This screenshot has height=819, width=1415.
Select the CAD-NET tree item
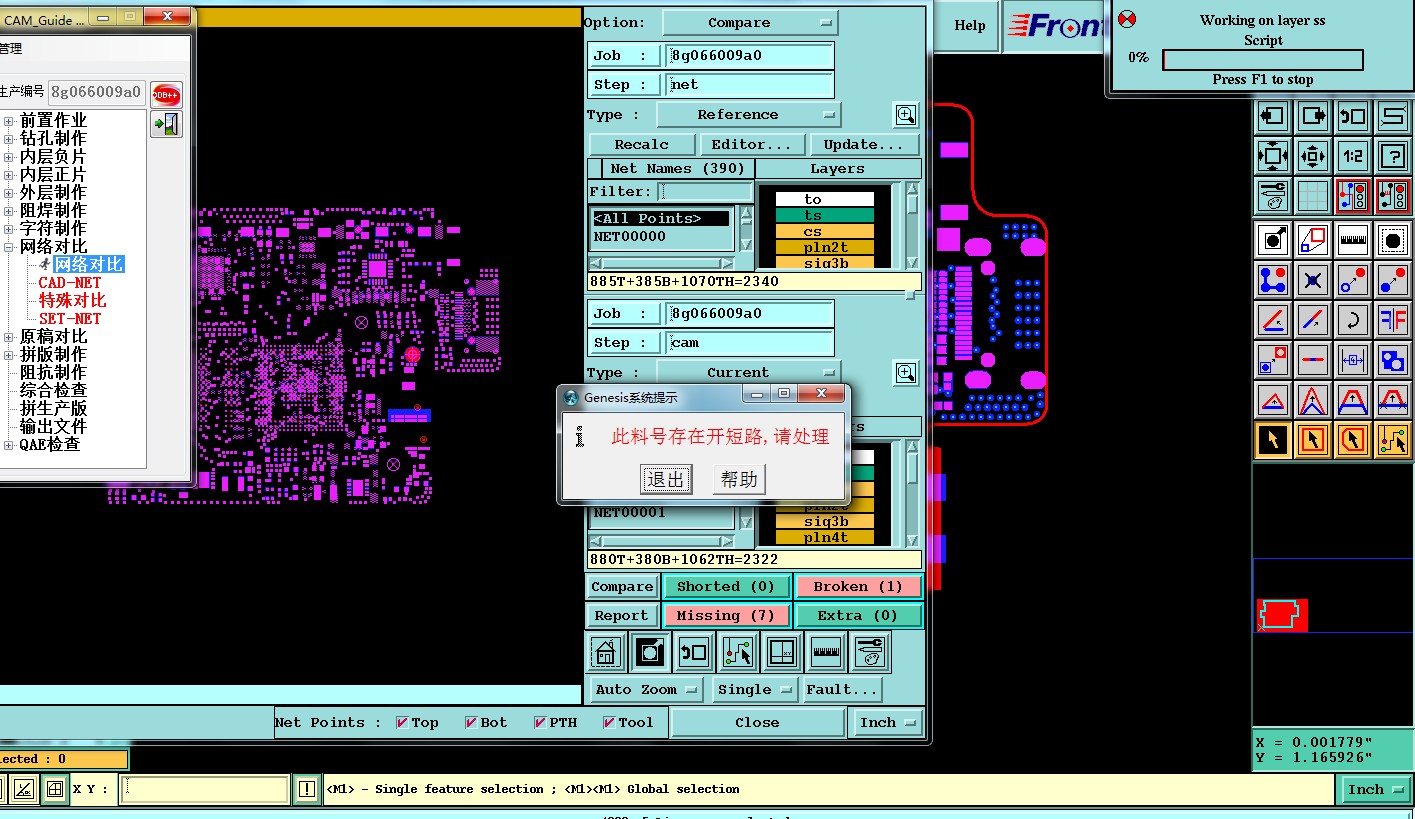[x=70, y=283]
